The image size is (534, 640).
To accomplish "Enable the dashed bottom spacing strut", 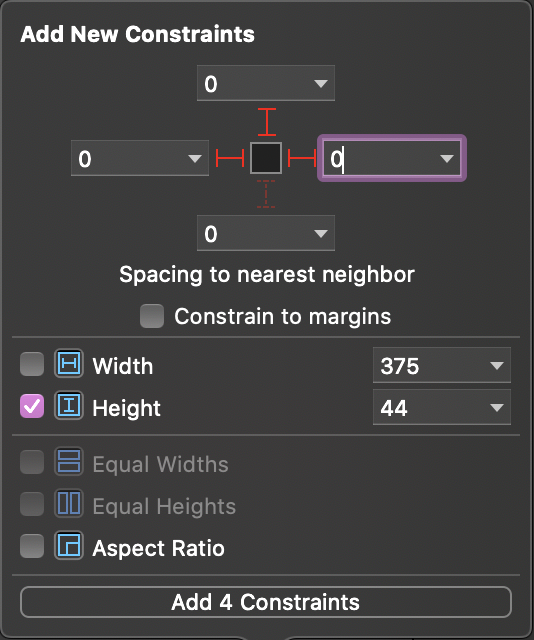I will click(x=266, y=194).
